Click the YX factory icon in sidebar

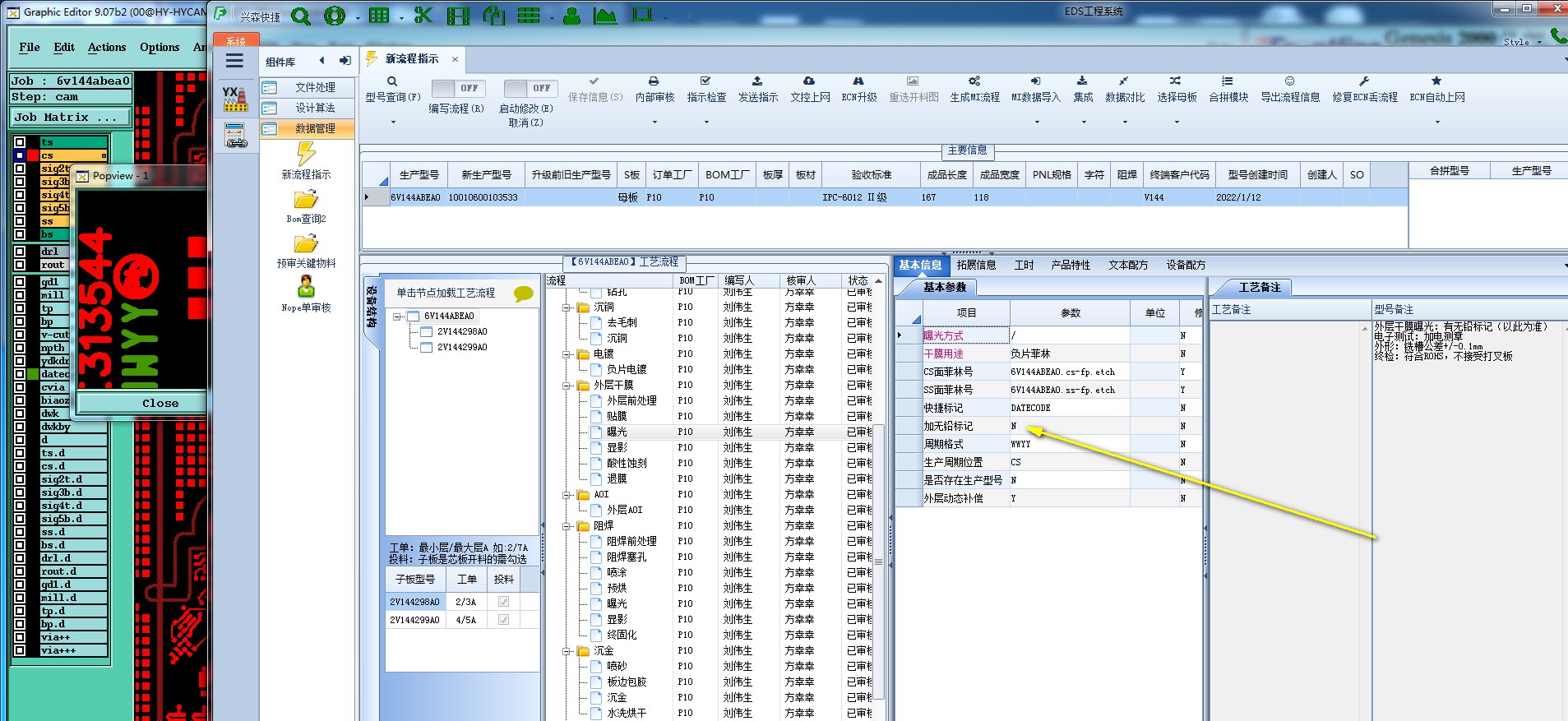pyautogui.click(x=235, y=99)
